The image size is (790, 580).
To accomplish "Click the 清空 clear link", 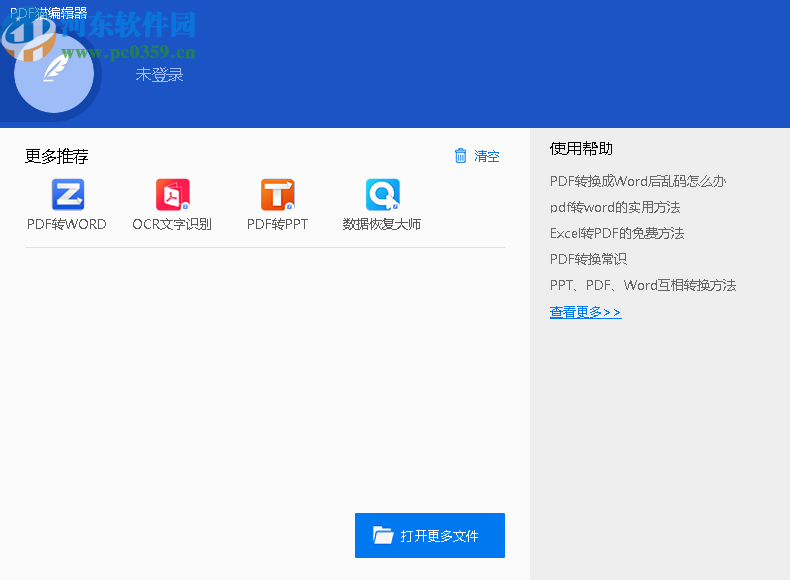I will (x=486, y=156).
